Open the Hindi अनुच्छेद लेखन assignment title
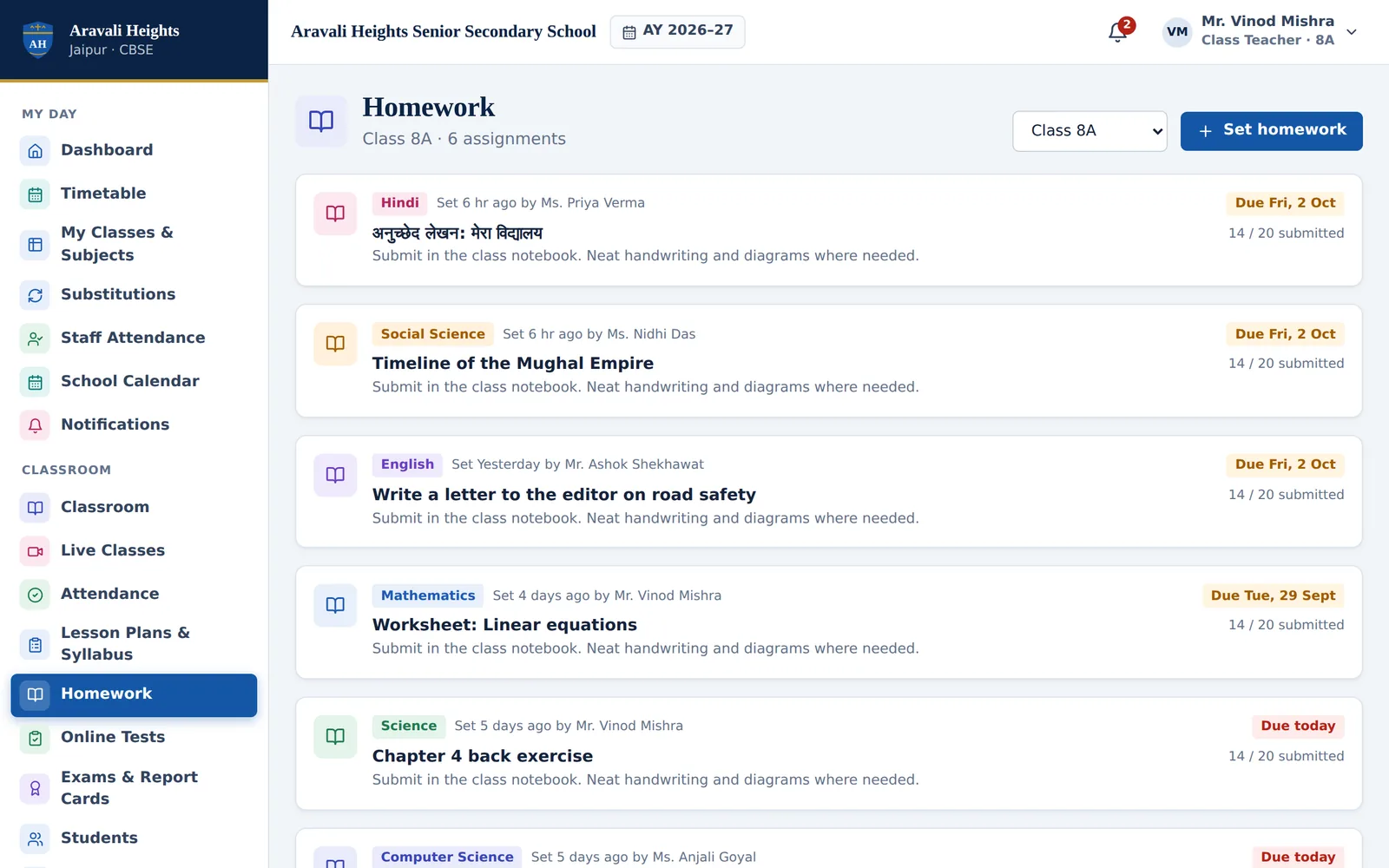Viewport: 1389px width, 868px height. 458,233
